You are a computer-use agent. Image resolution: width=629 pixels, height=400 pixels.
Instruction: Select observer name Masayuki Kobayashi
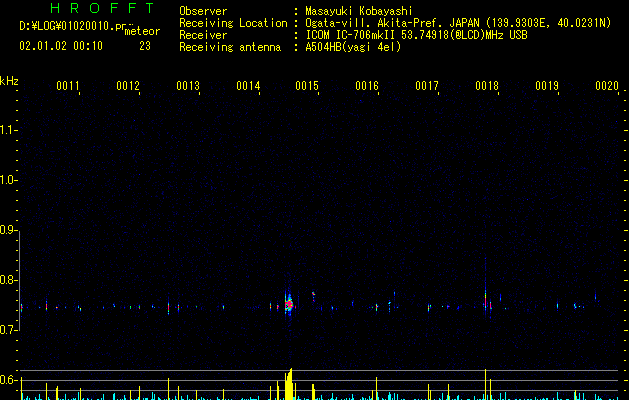click(359, 11)
